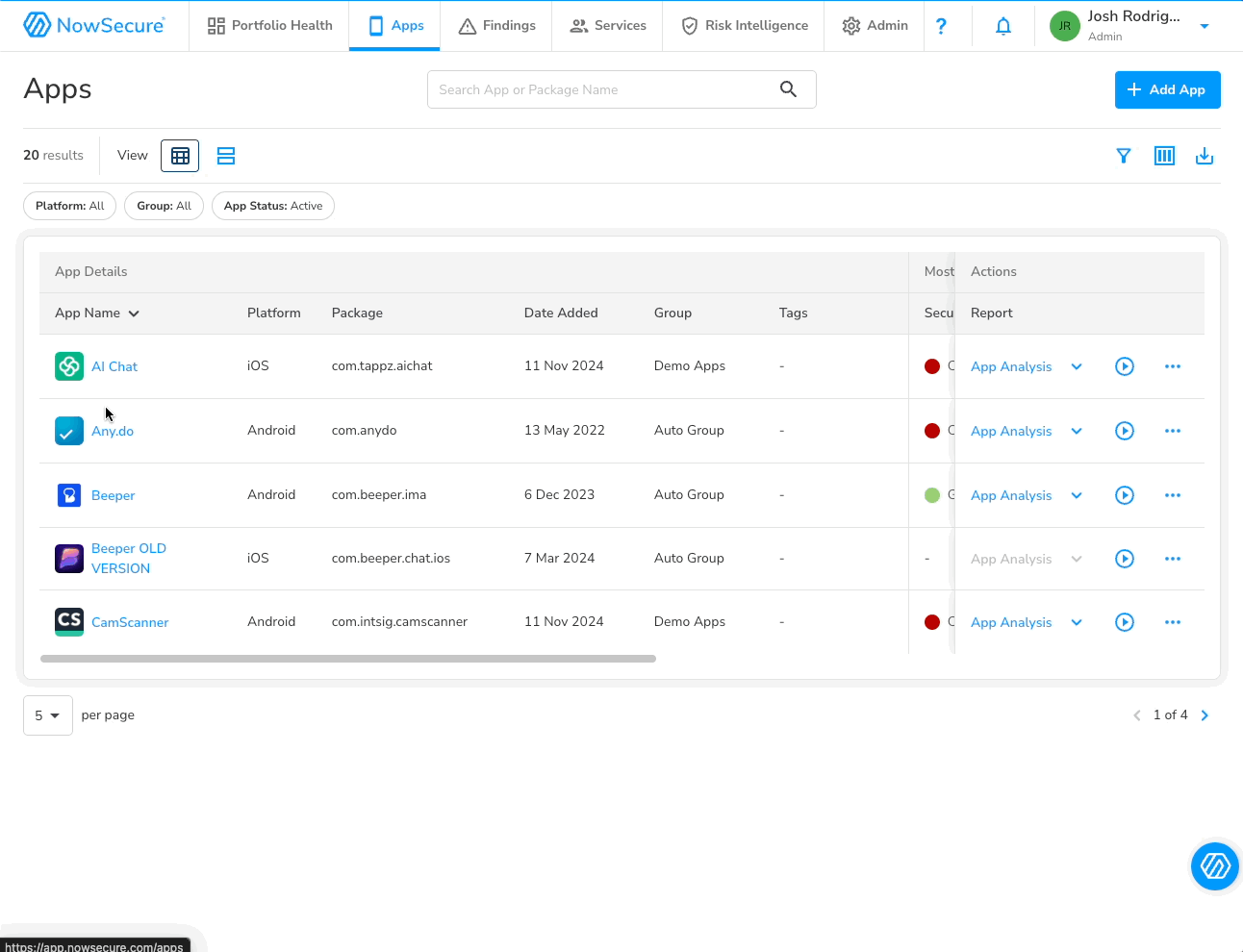Open the App Status: Active chip
Image resolution: width=1243 pixels, height=952 pixels.
(273, 206)
